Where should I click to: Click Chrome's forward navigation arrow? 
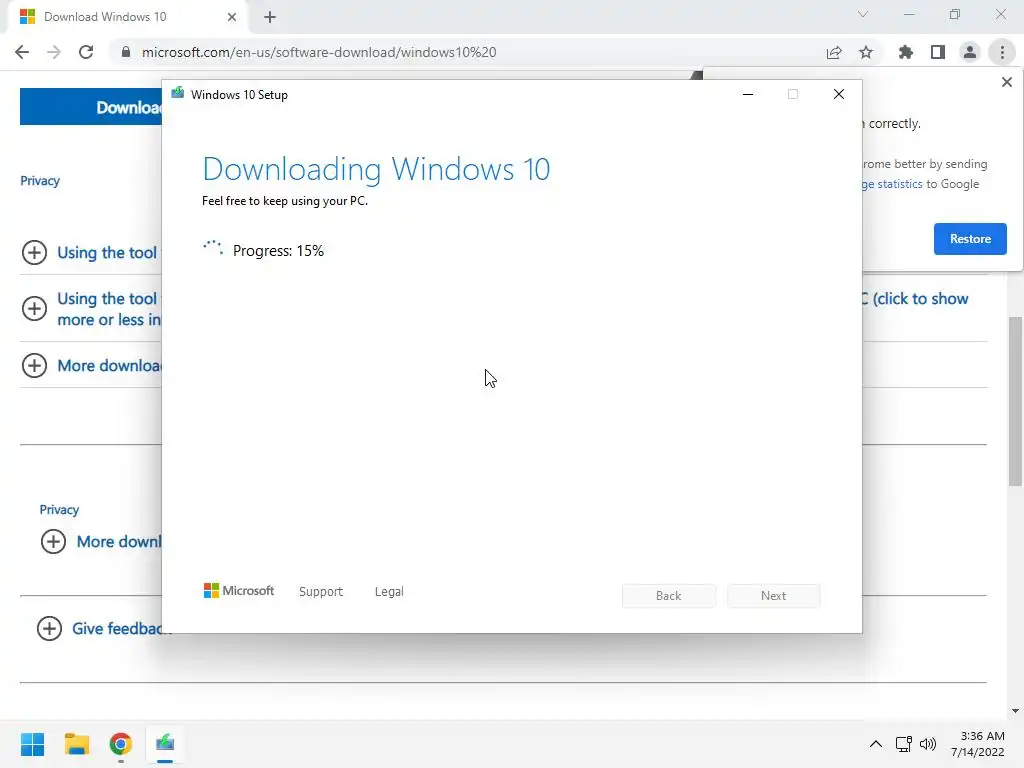point(54,52)
